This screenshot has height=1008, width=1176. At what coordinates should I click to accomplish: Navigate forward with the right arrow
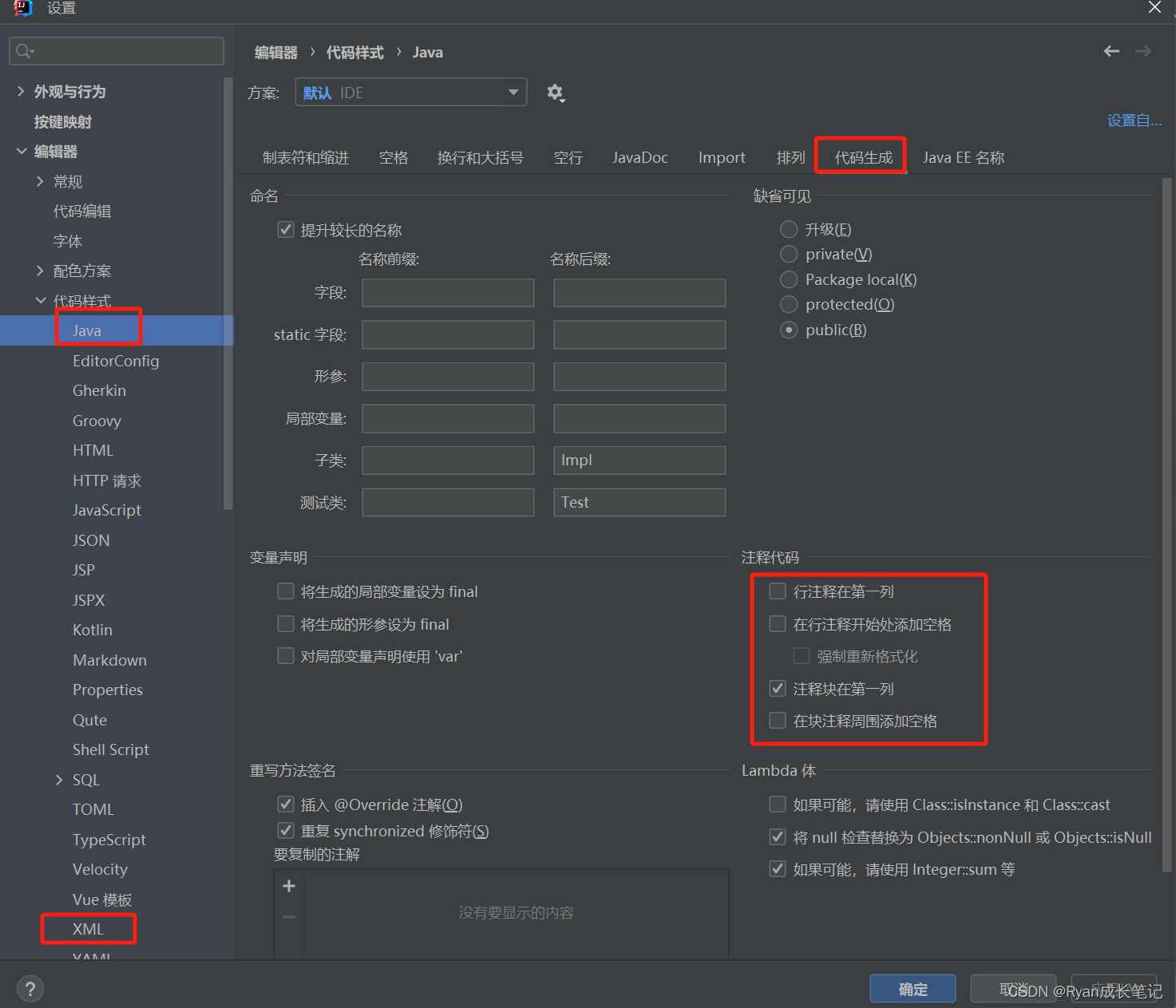click(1144, 51)
